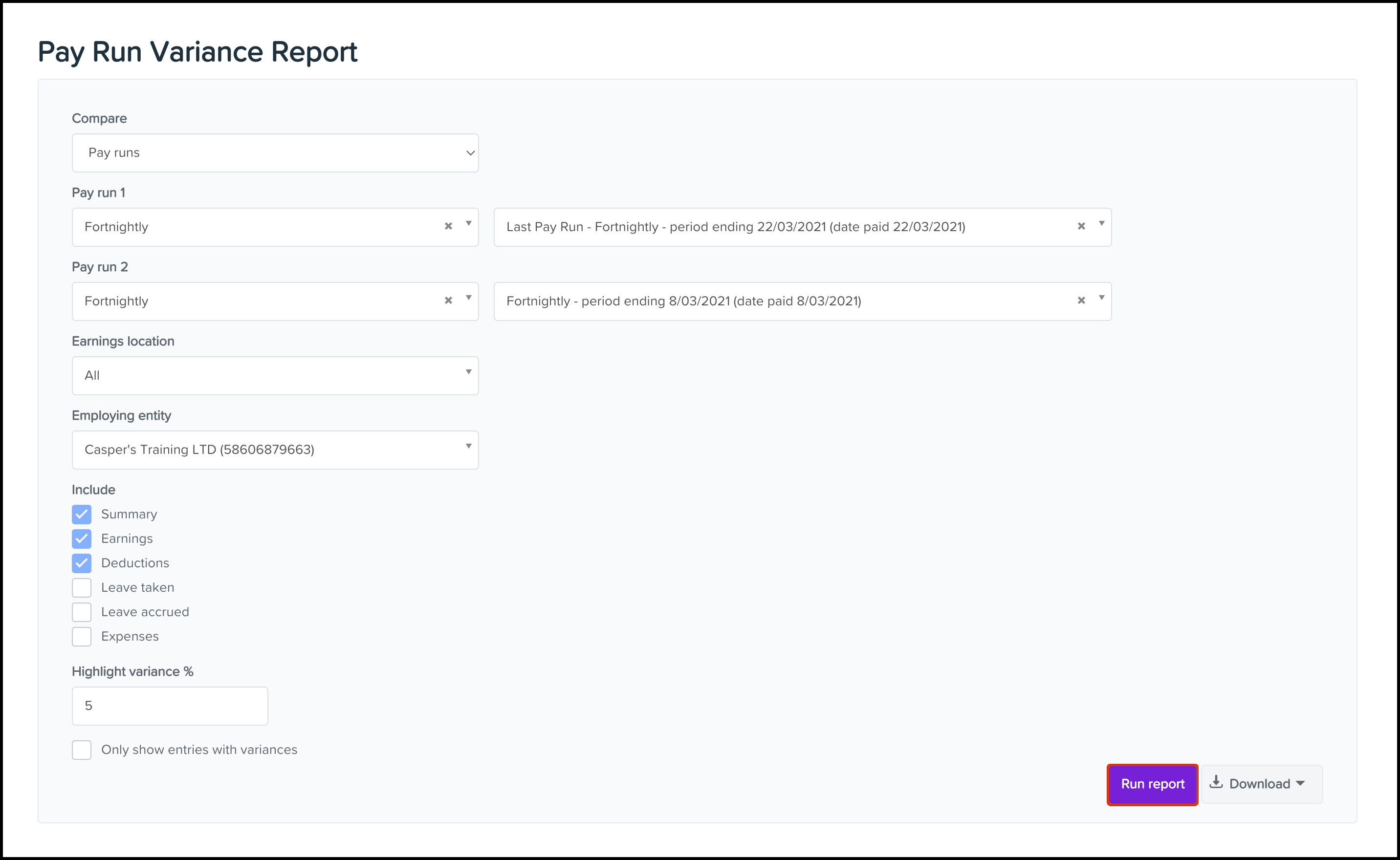Viewport: 1400px width, 860px height.
Task: Click the download icon beside Download
Action: tap(1216, 783)
